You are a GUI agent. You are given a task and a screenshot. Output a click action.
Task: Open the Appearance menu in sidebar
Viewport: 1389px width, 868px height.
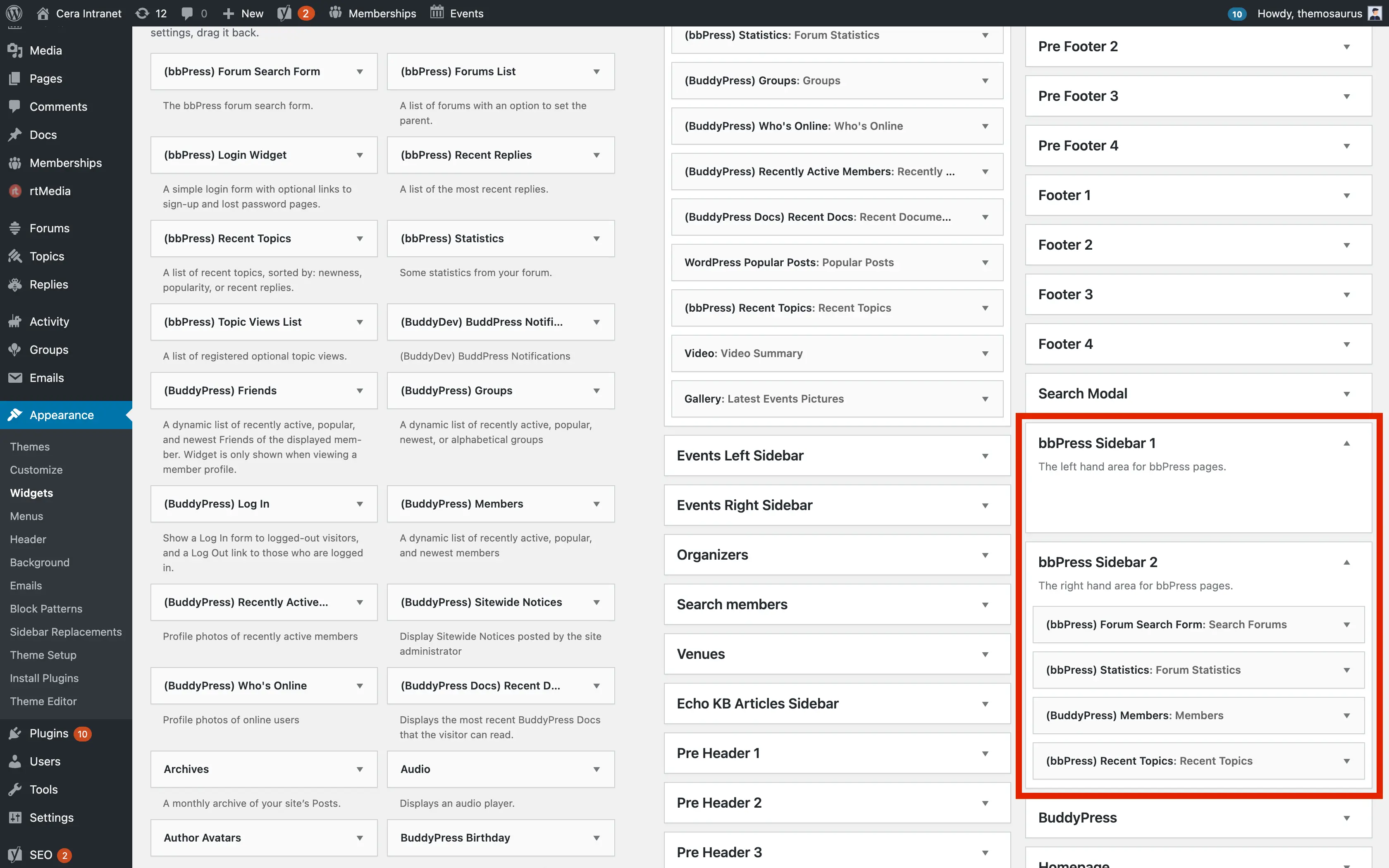click(x=66, y=415)
